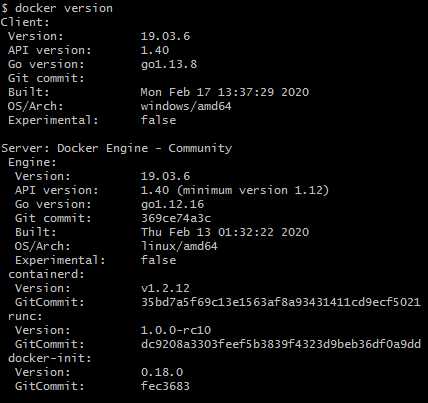
Task: Click the server build date Thu Feb 13
Action: [225, 232]
